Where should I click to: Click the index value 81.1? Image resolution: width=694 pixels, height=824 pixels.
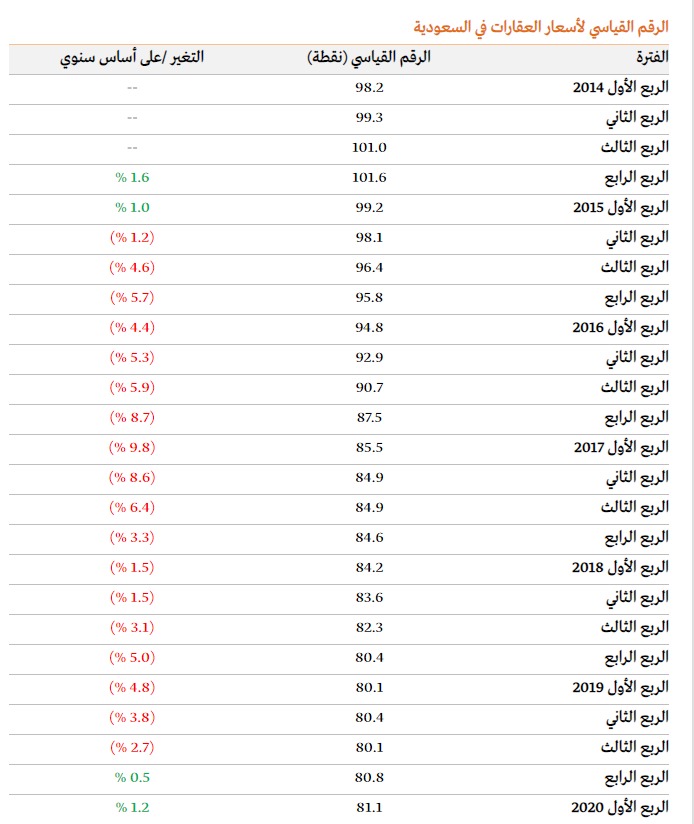pyautogui.click(x=369, y=807)
